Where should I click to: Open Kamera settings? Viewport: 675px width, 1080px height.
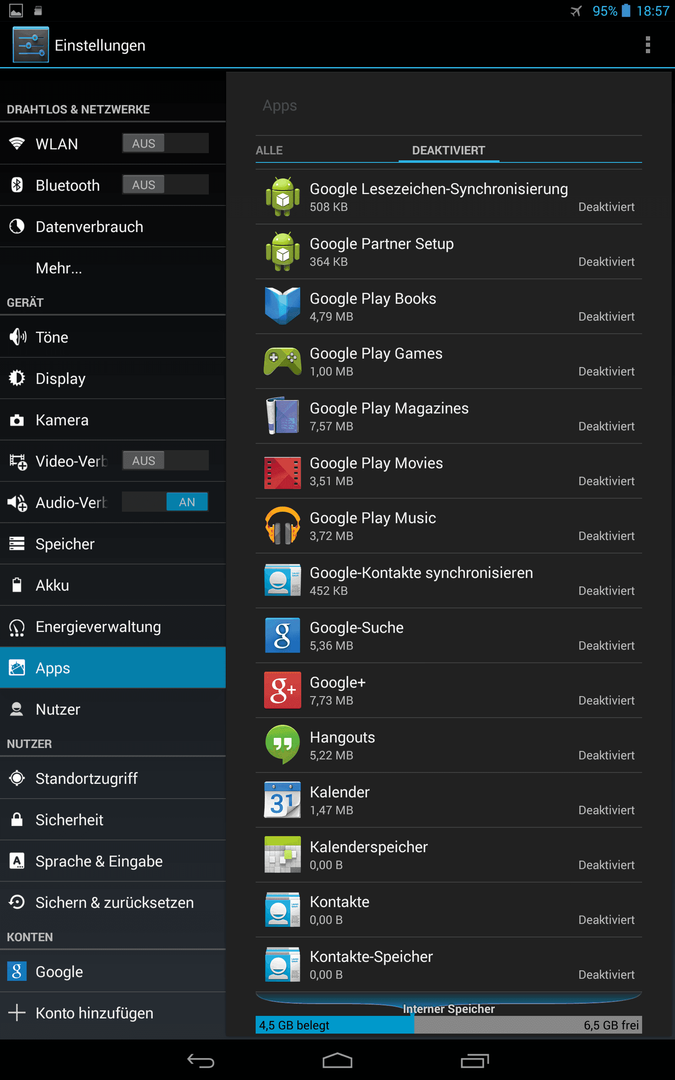(113, 419)
